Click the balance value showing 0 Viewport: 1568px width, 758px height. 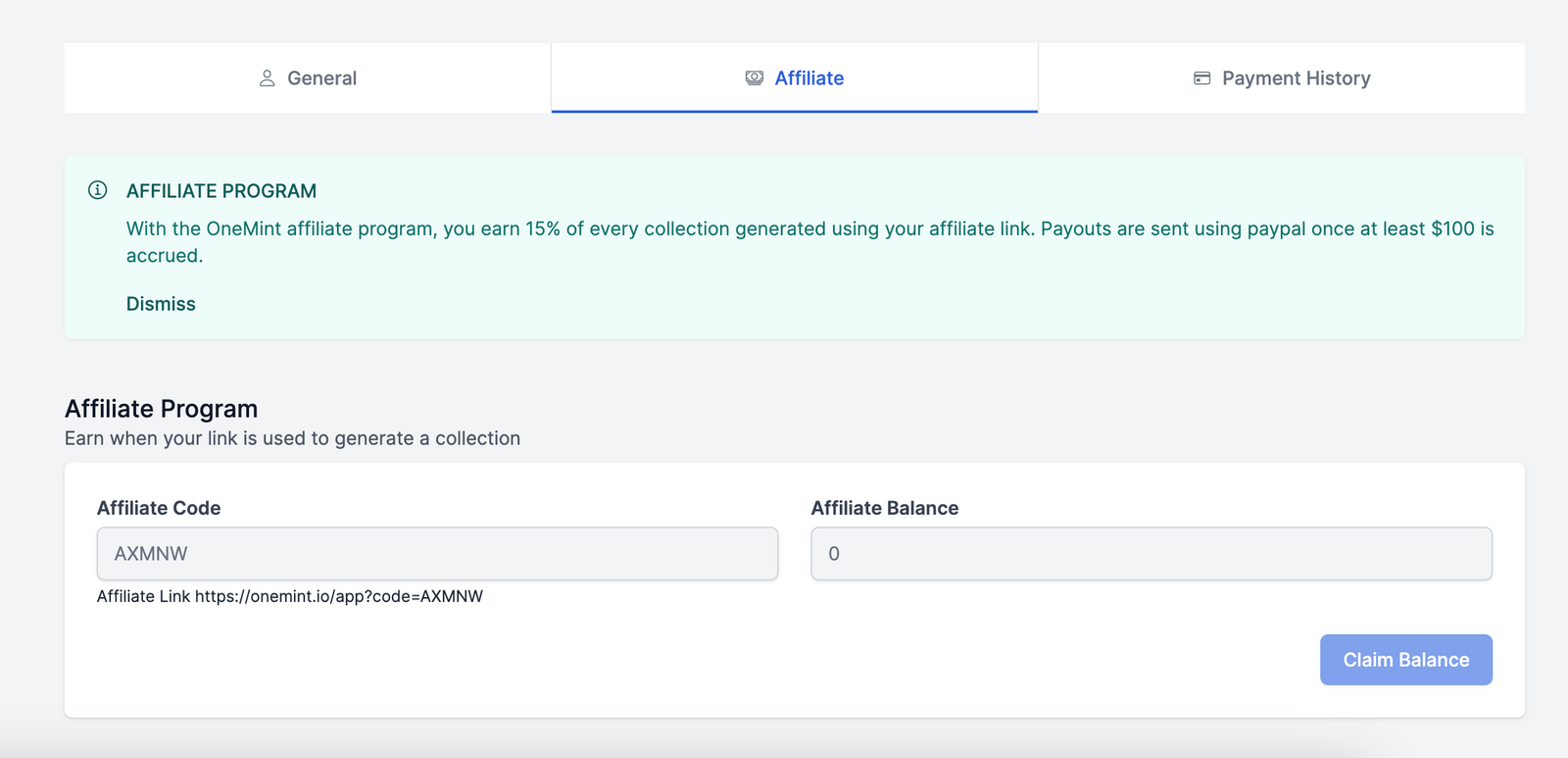(833, 553)
